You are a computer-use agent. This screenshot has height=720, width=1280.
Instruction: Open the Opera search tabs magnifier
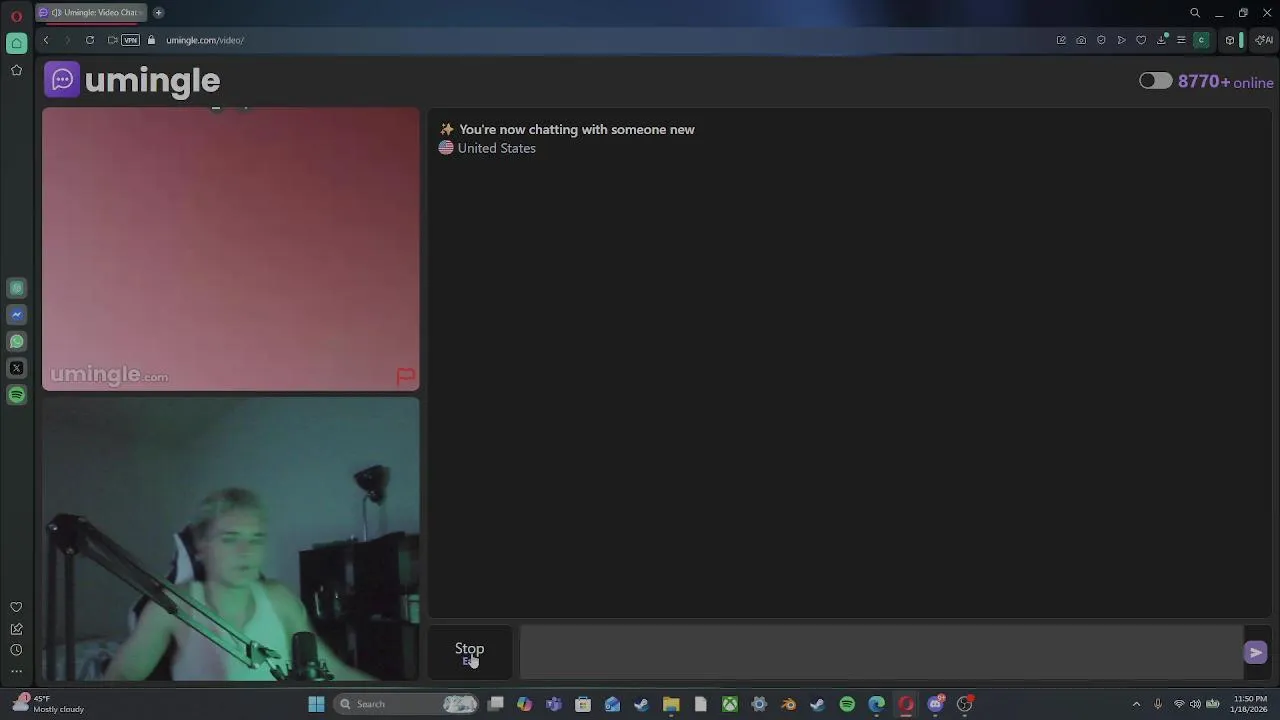(x=1195, y=13)
